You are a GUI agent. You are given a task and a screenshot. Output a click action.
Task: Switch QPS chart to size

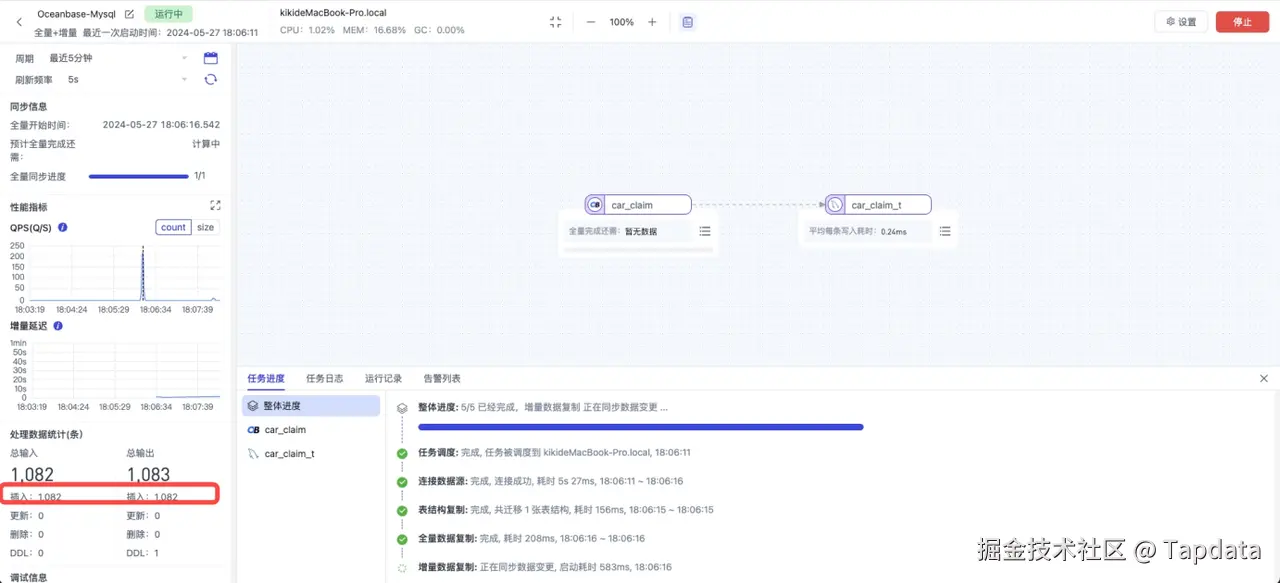pos(205,227)
